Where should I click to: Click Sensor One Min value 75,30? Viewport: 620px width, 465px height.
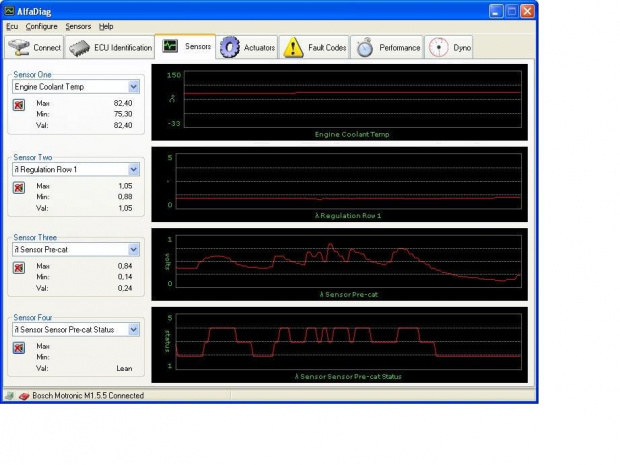click(123, 114)
